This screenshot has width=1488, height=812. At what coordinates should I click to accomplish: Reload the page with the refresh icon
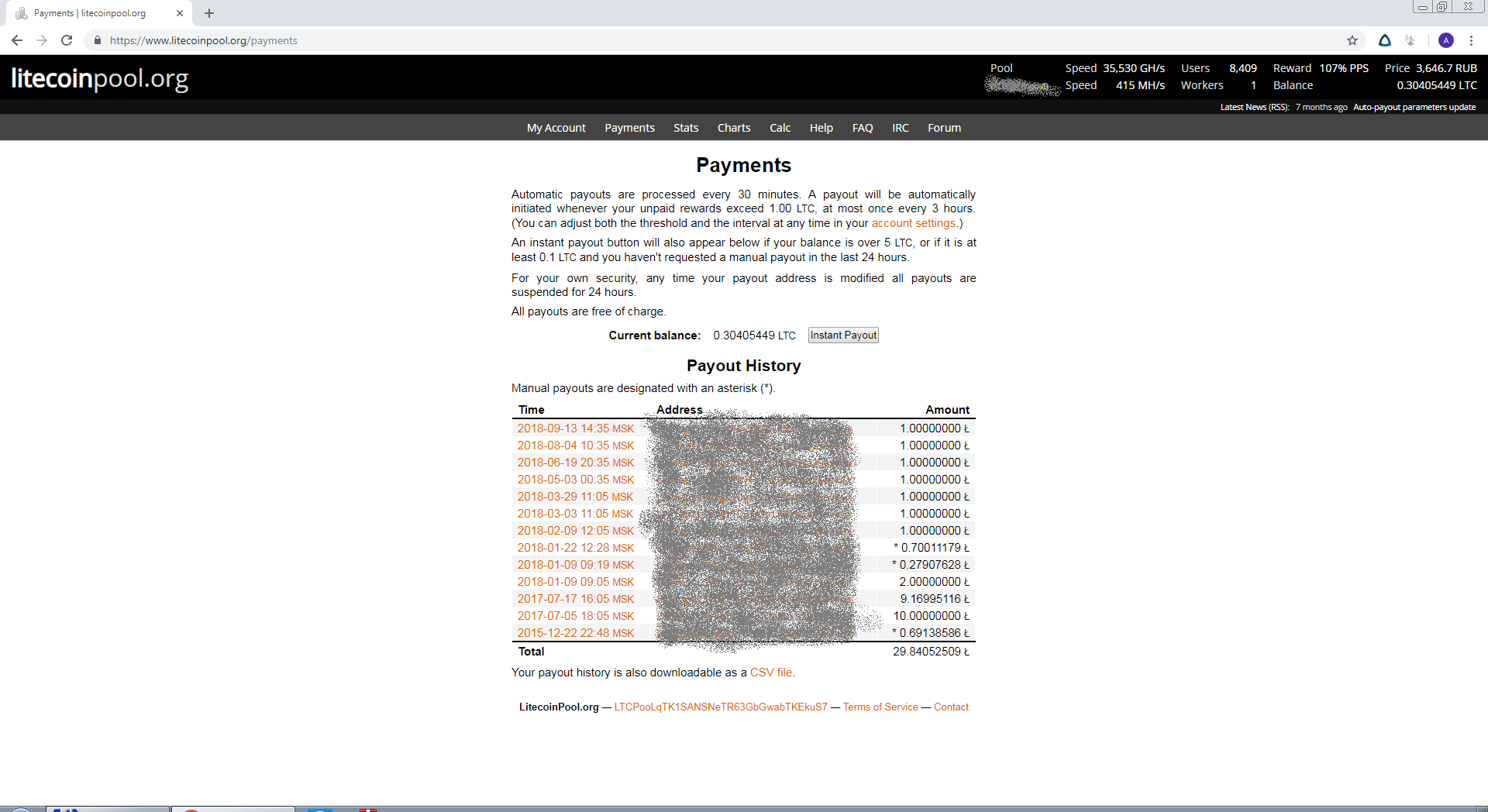tap(67, 40)
